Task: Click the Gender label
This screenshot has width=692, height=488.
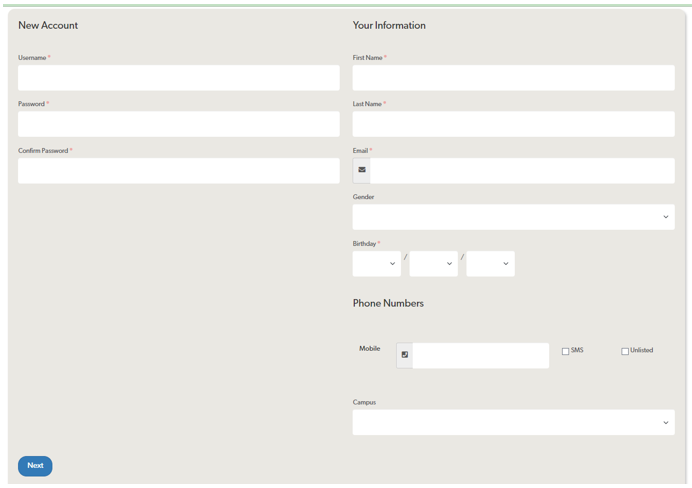Action: [x=363, y=197]
